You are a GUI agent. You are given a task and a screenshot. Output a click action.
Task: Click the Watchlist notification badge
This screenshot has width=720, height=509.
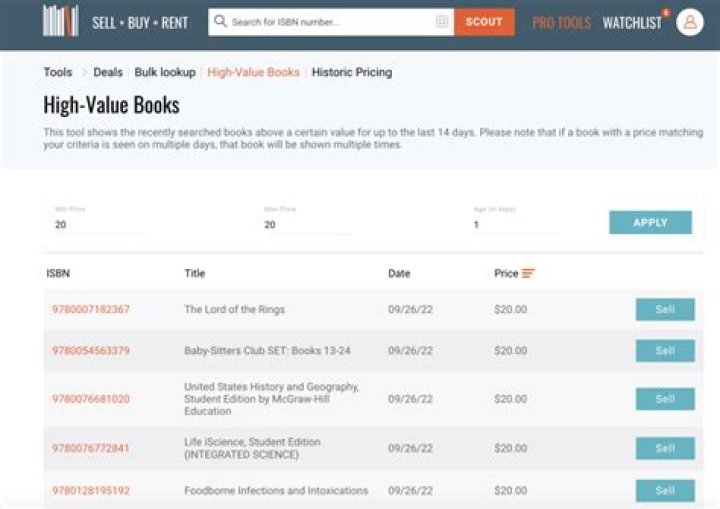click(666, 12)
